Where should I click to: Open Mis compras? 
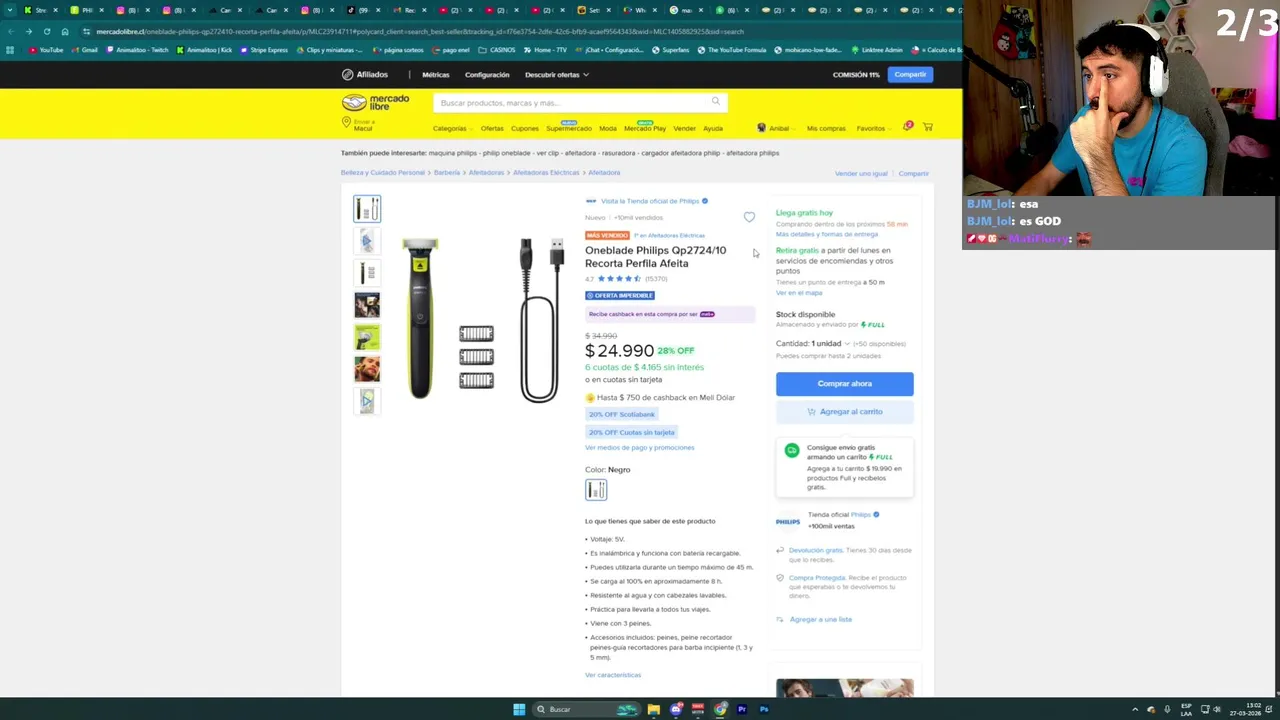click(826, 128)
